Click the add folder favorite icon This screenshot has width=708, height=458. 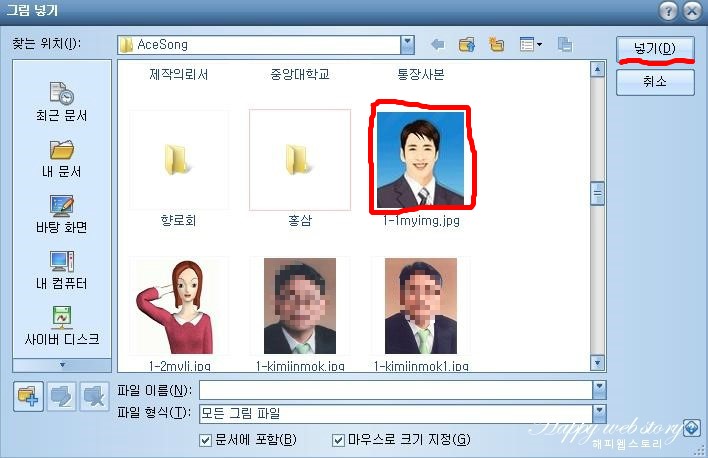point(28,397)
